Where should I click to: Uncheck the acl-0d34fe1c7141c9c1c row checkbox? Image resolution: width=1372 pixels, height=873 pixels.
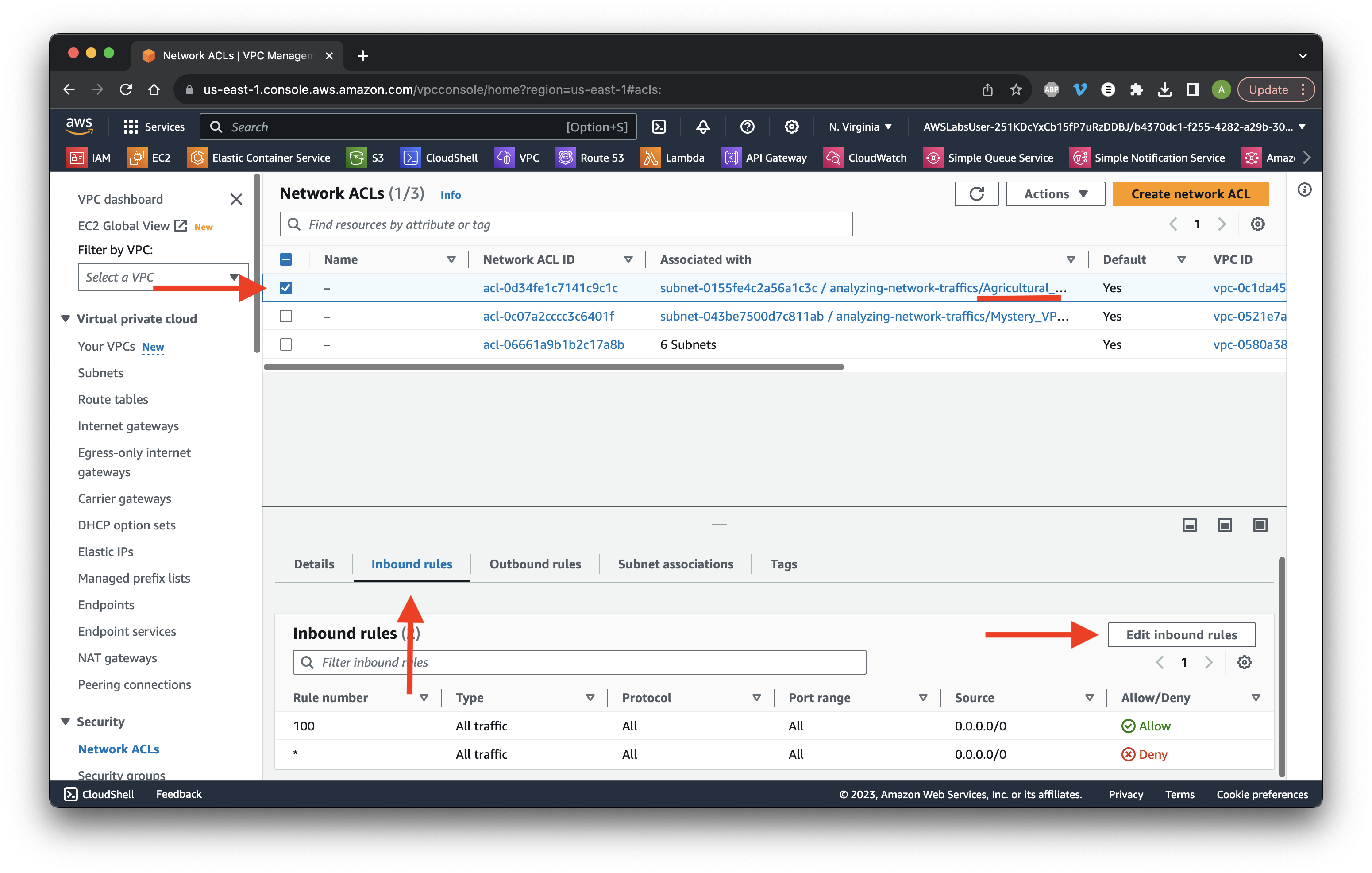286,288
